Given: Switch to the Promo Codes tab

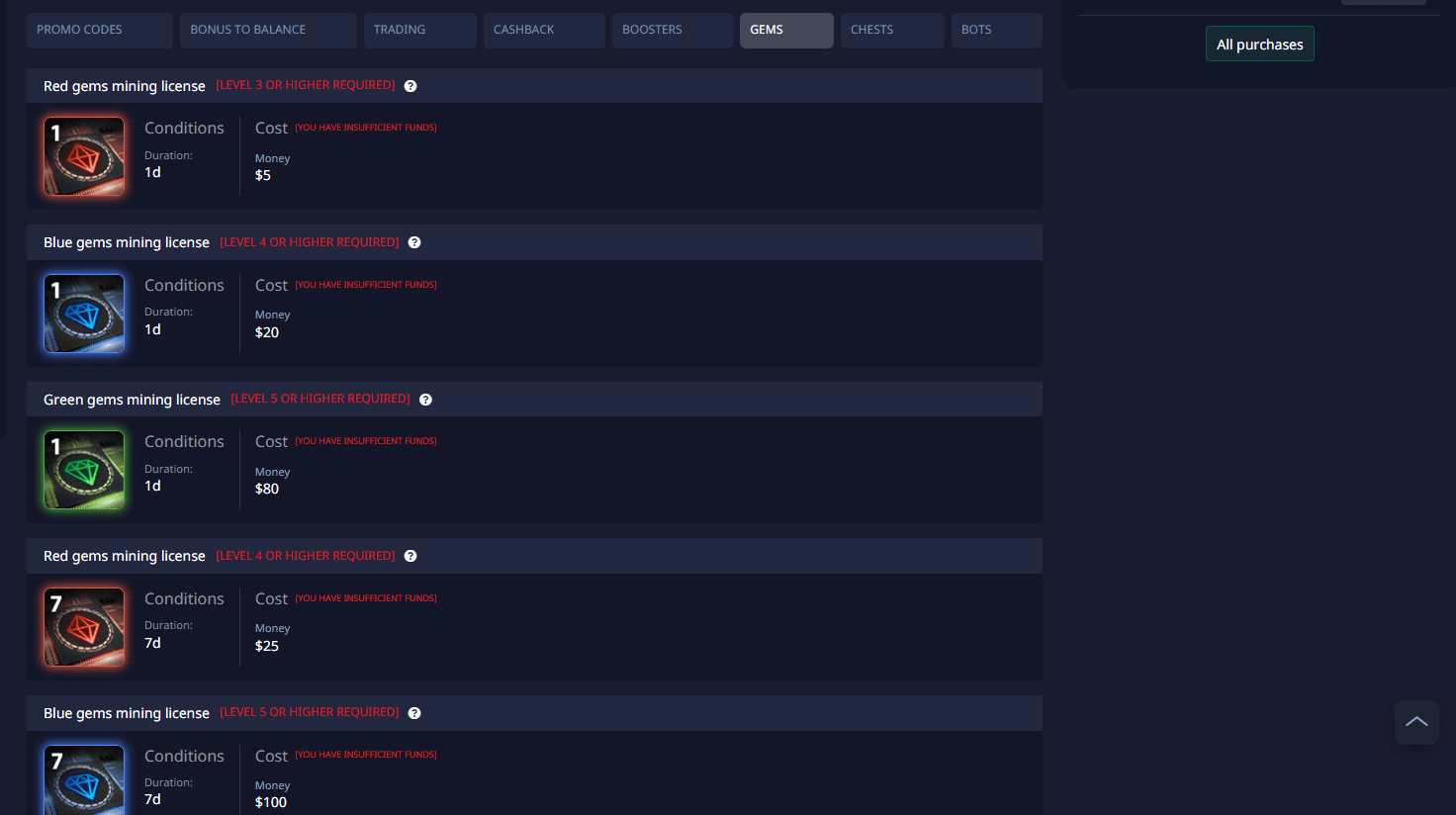Looking at the screenshot, I should click(x=99, y=31).
